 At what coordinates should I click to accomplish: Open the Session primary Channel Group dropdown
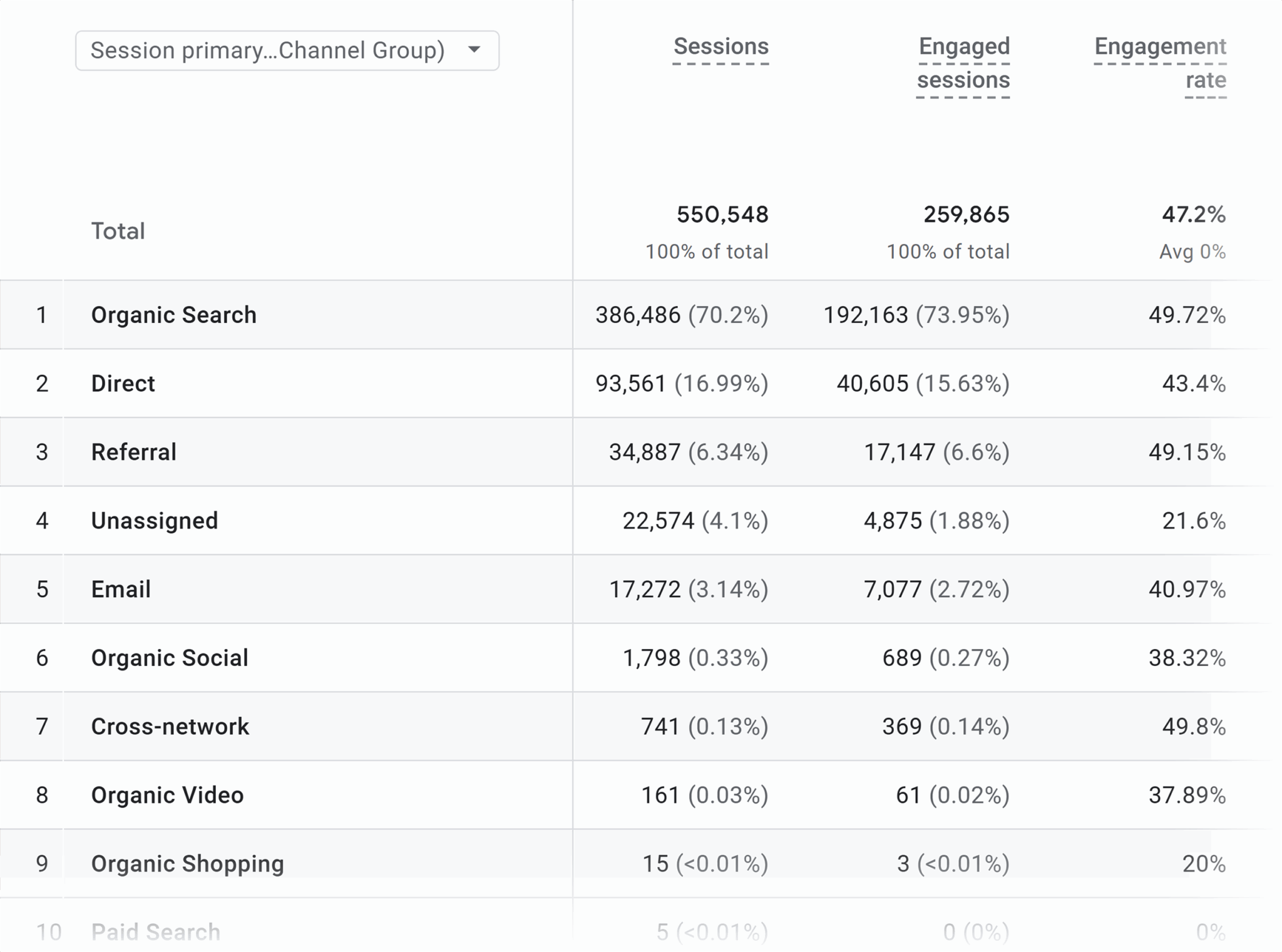tap(268, 51)
